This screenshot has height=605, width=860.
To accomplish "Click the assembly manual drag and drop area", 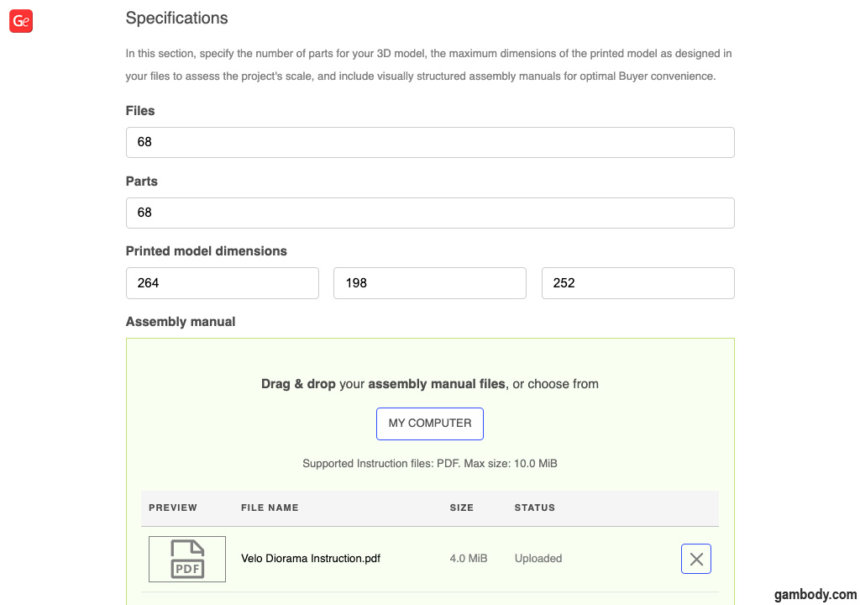I will click(429, 383).
